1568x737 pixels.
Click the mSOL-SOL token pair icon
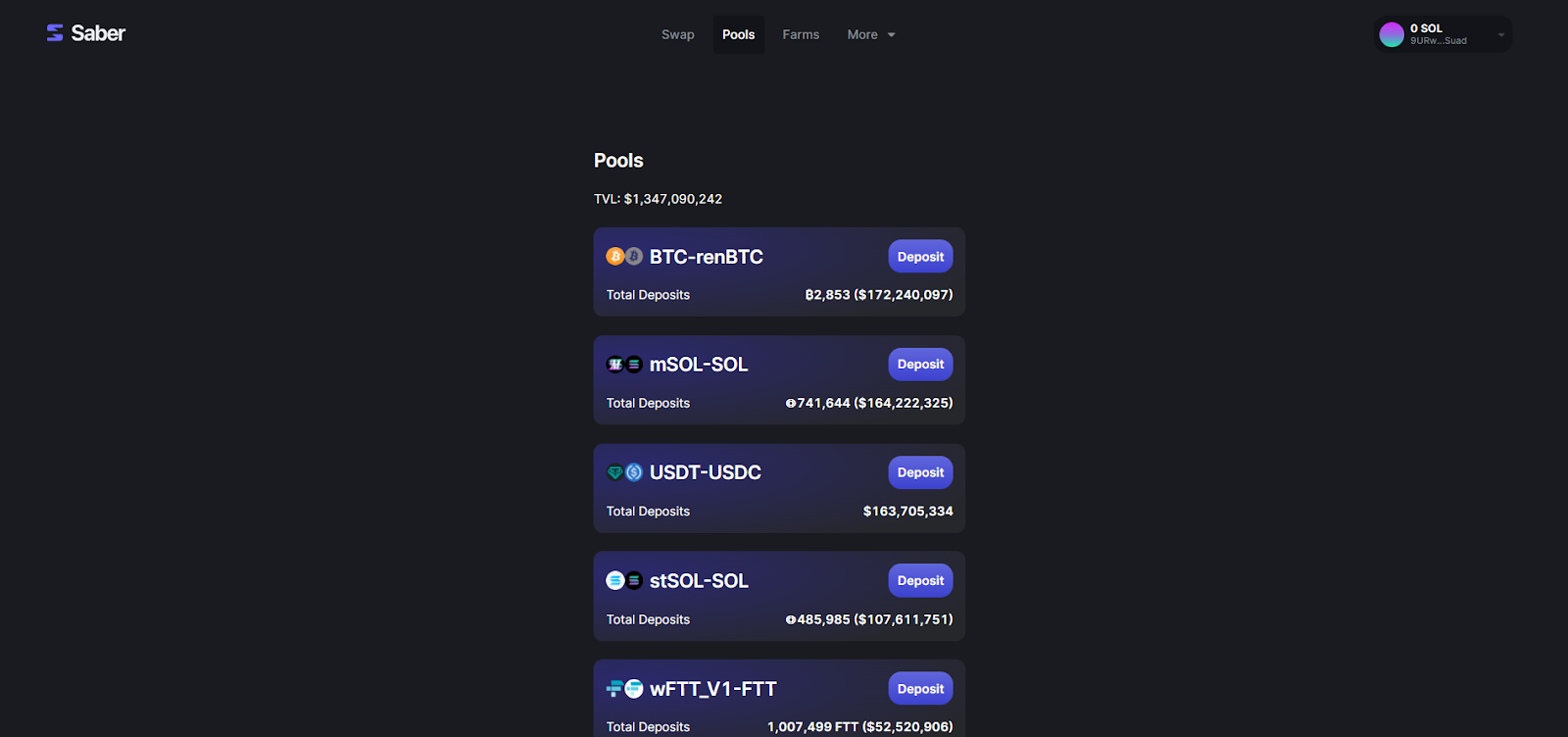[x=624, y=365]
